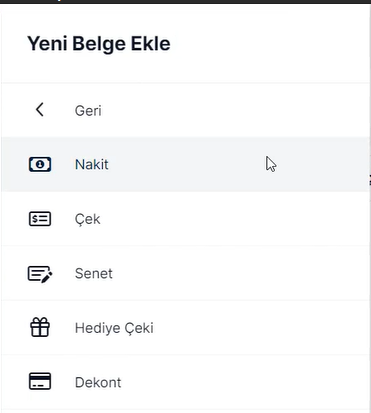Click empty space right of Çek label
Screen dimensions: 371x413
click(x=233, y=219)
